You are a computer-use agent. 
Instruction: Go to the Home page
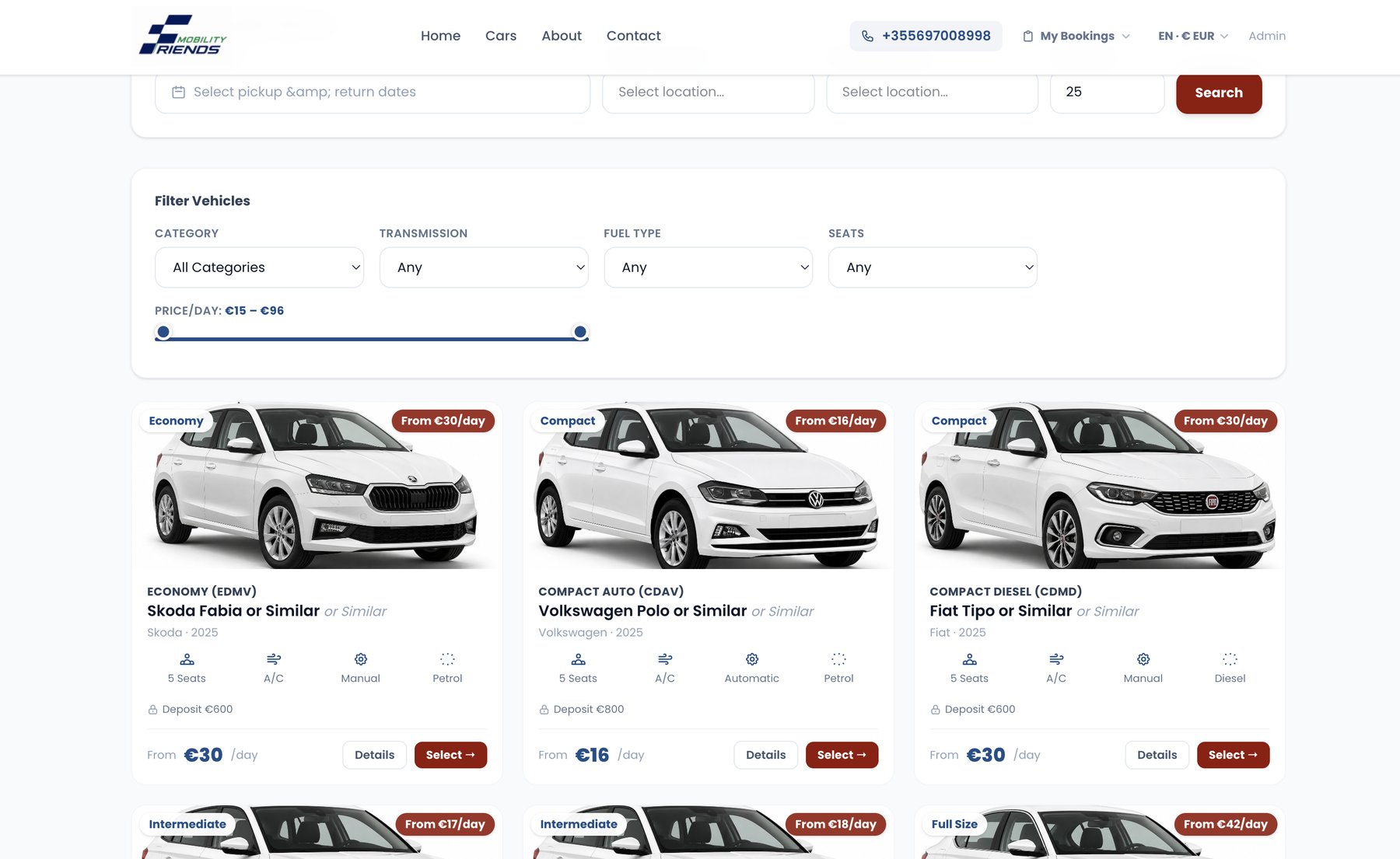coord(440,36)
